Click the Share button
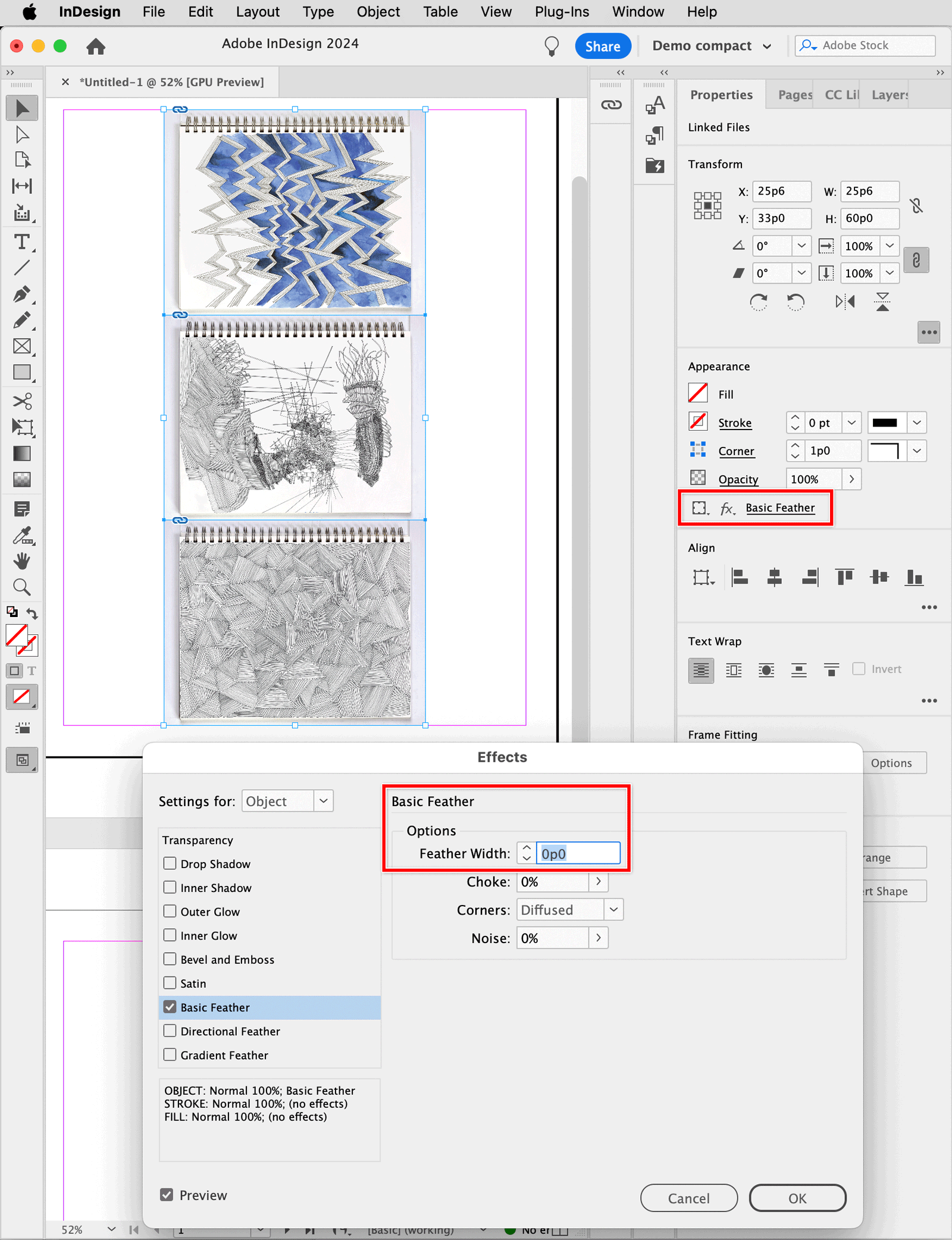The height and width of the screenshot is (1240, 952). pyautogui.click(x=602, y=46)
